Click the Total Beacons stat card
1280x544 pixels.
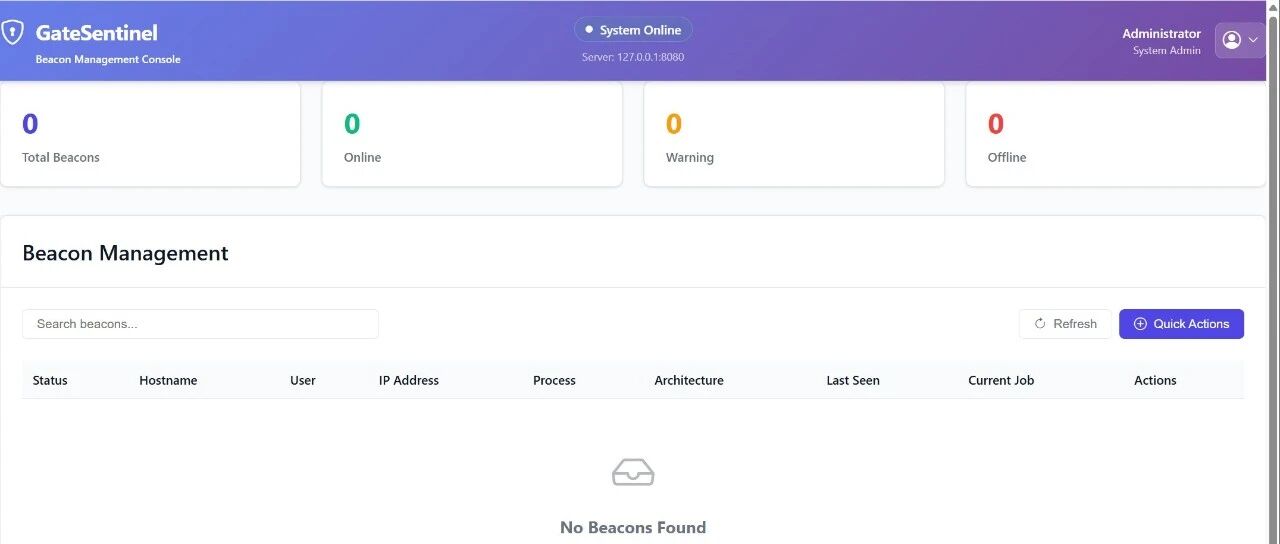[150, 134]
